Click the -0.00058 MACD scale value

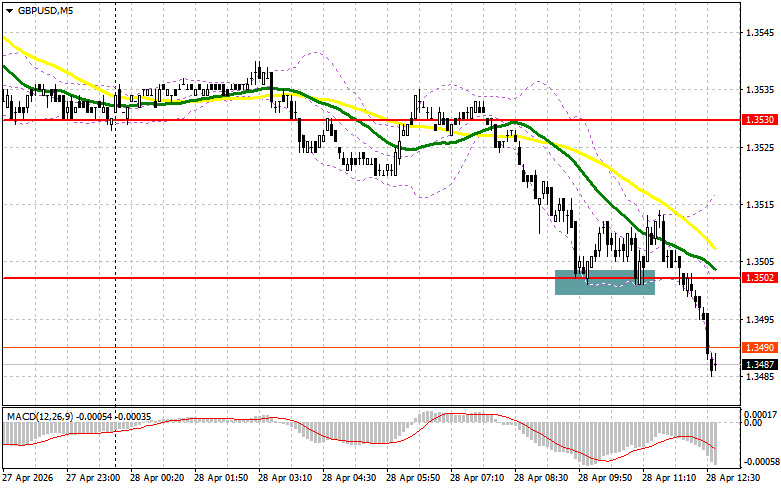(x=761, y=462)
